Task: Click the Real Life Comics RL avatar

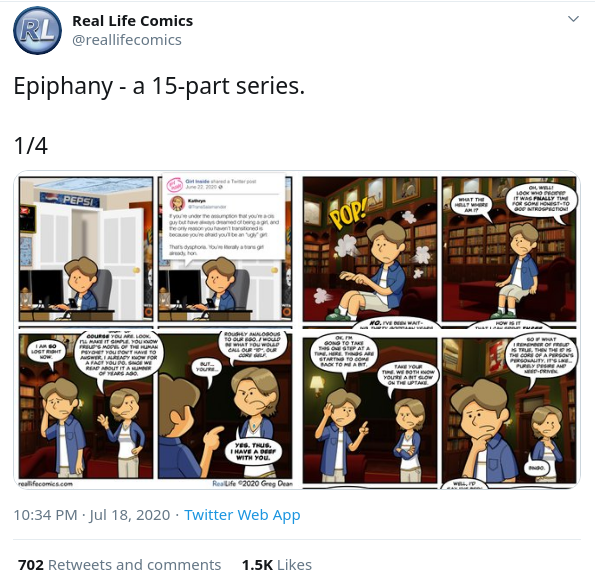Action: 37,30
